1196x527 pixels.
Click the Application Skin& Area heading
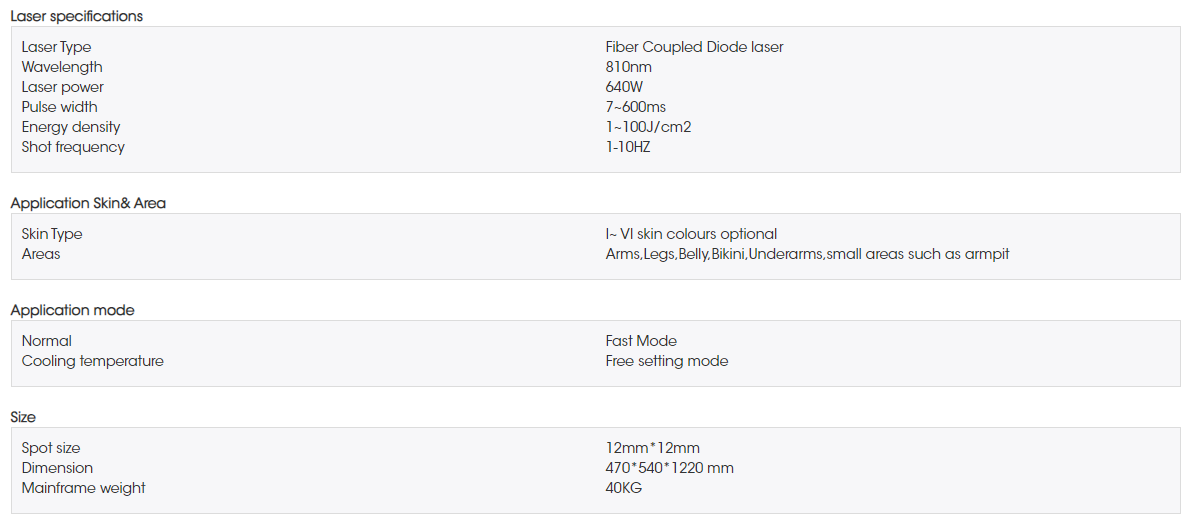pyautogui.click(x=88, y=203)
